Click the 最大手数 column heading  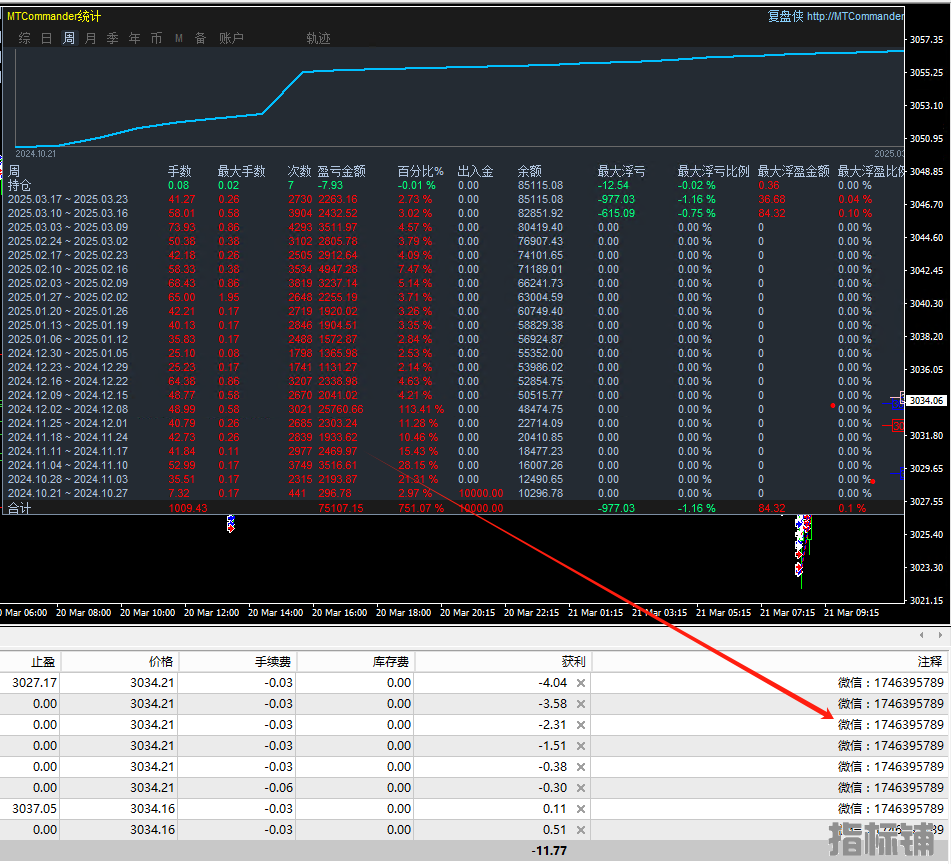241,172
